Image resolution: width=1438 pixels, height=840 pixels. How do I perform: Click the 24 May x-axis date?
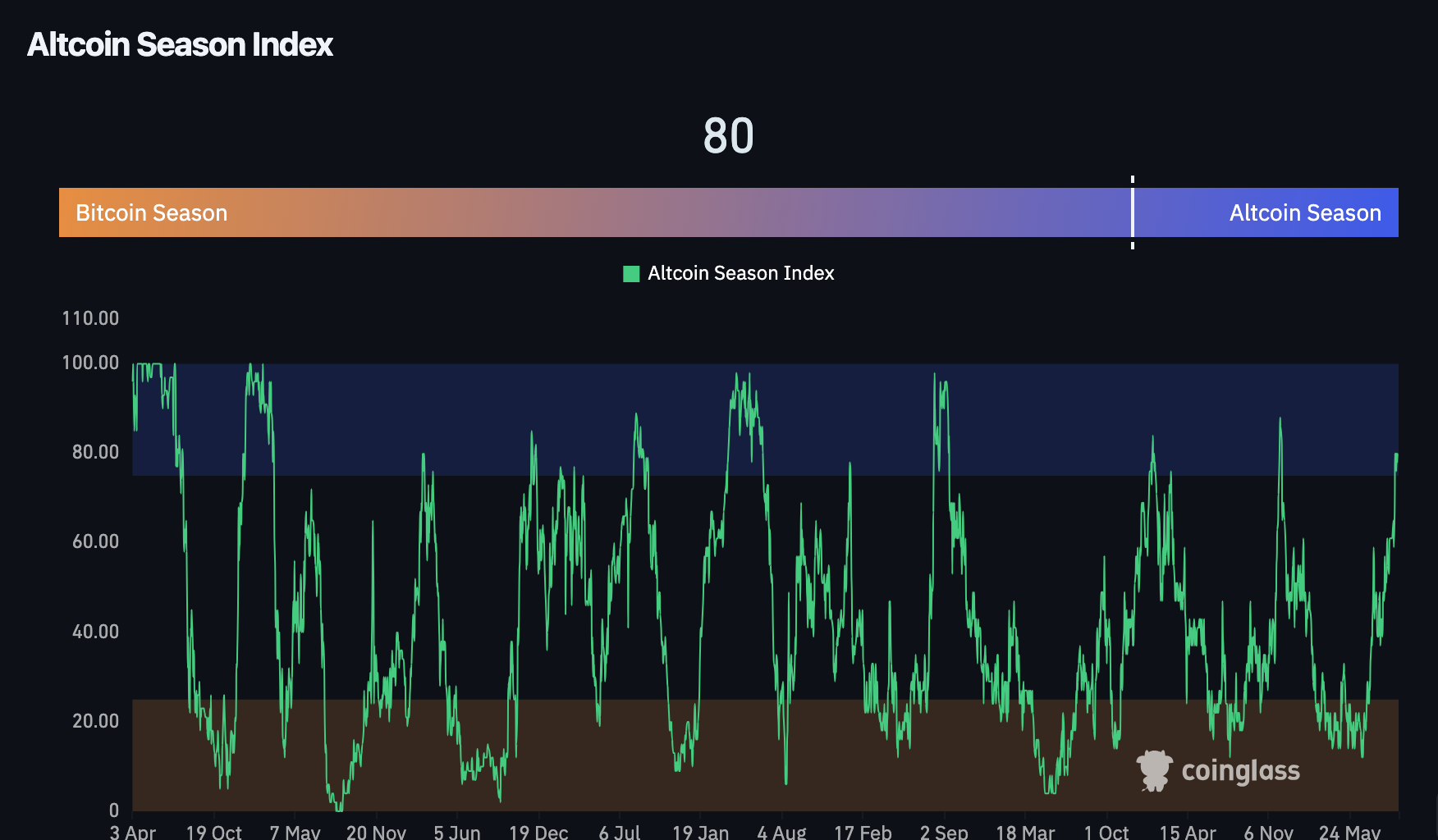point(1349,832)
